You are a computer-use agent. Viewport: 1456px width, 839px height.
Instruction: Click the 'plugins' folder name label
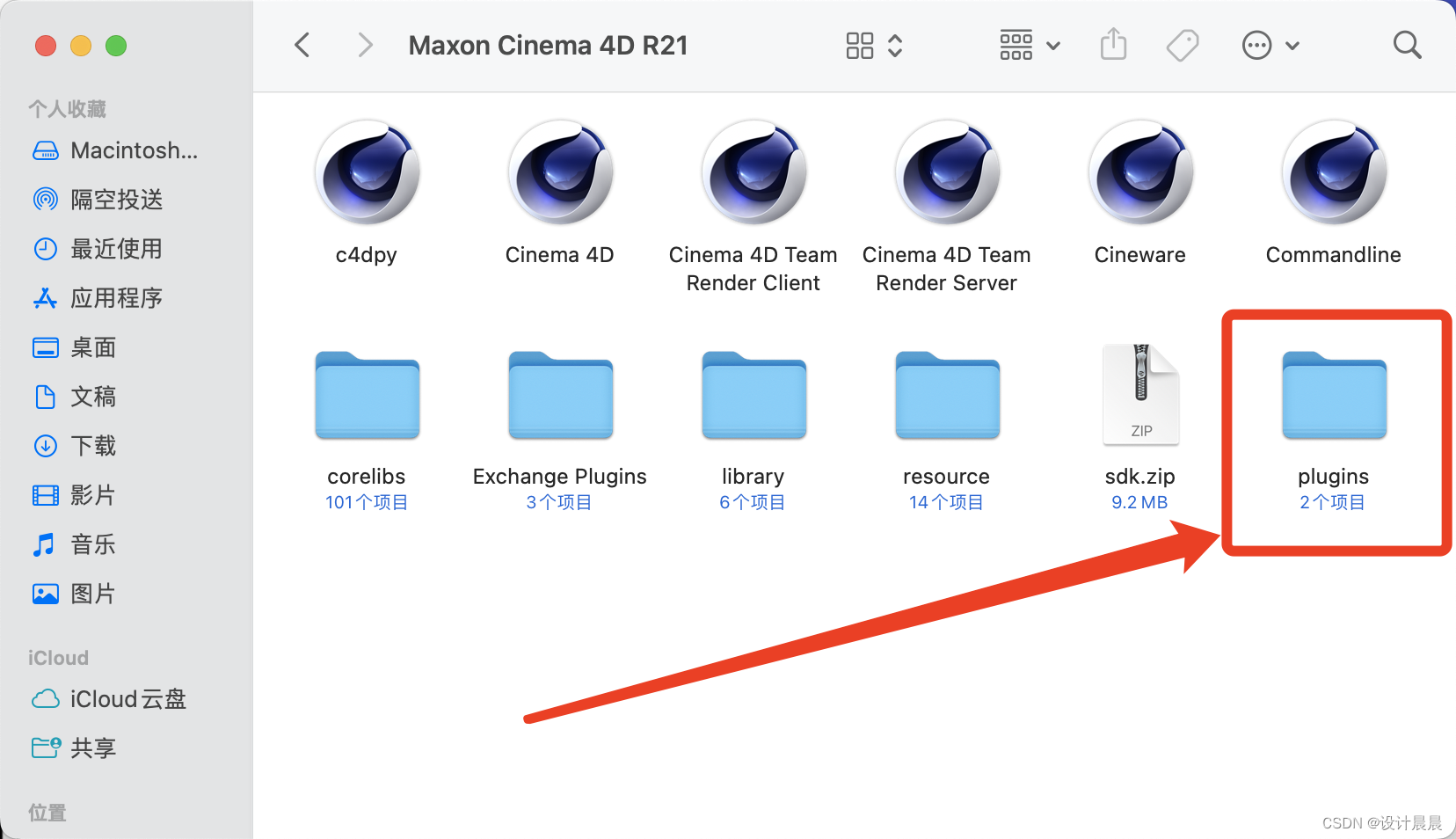1334,477
